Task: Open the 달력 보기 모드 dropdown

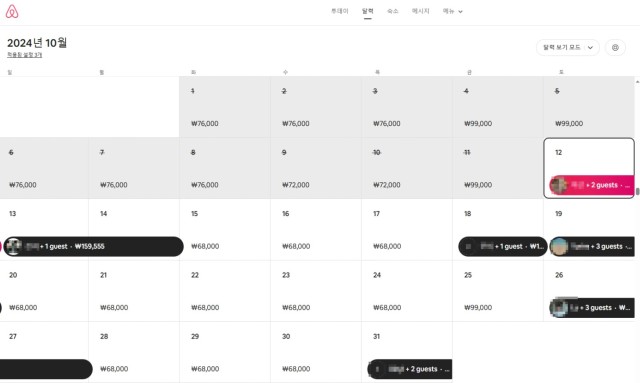Action: (568, 48)
